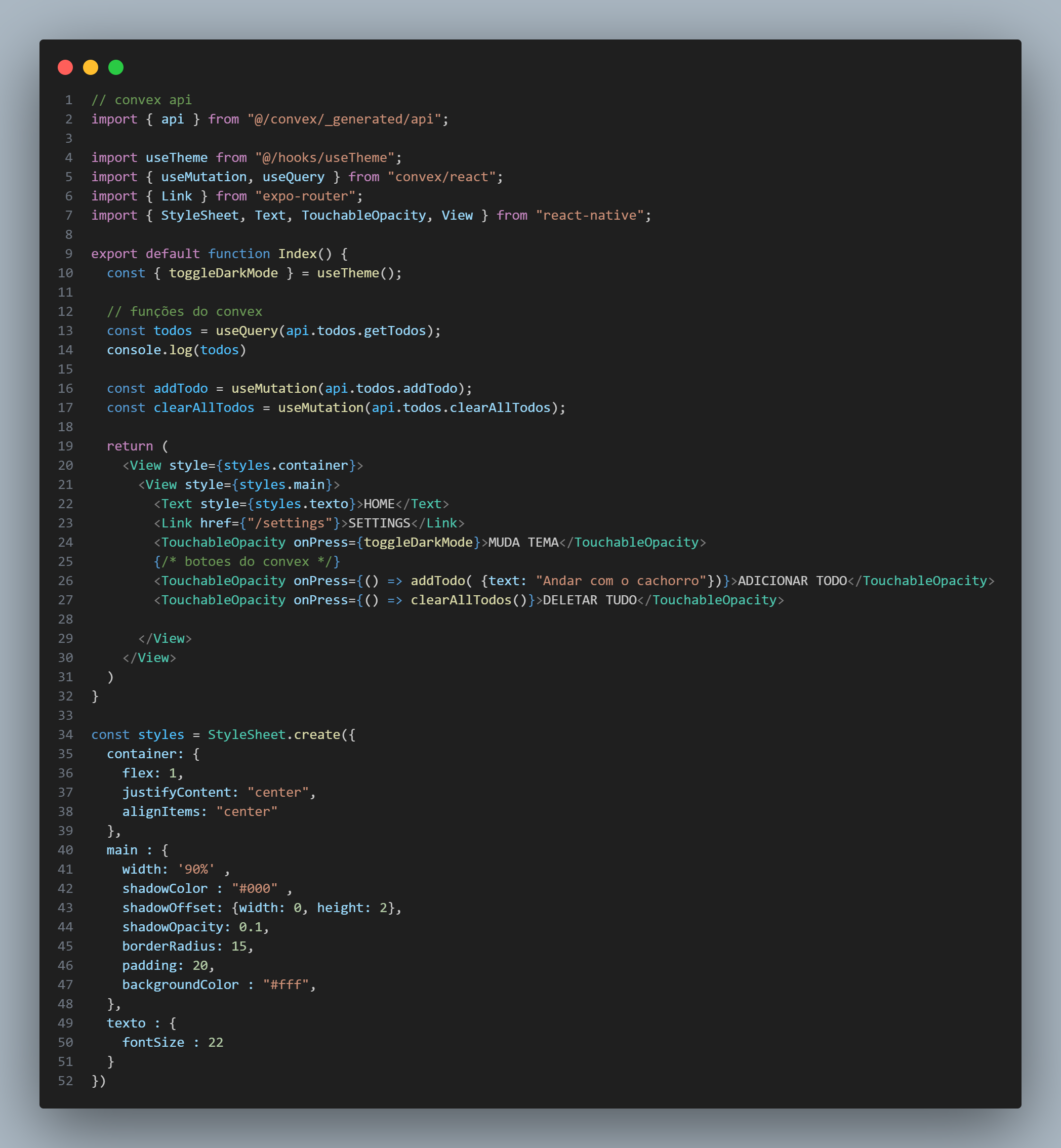Click MUDA TEMA text in JSX
Screen dimensions: 1061x1148
pos(523,543)
